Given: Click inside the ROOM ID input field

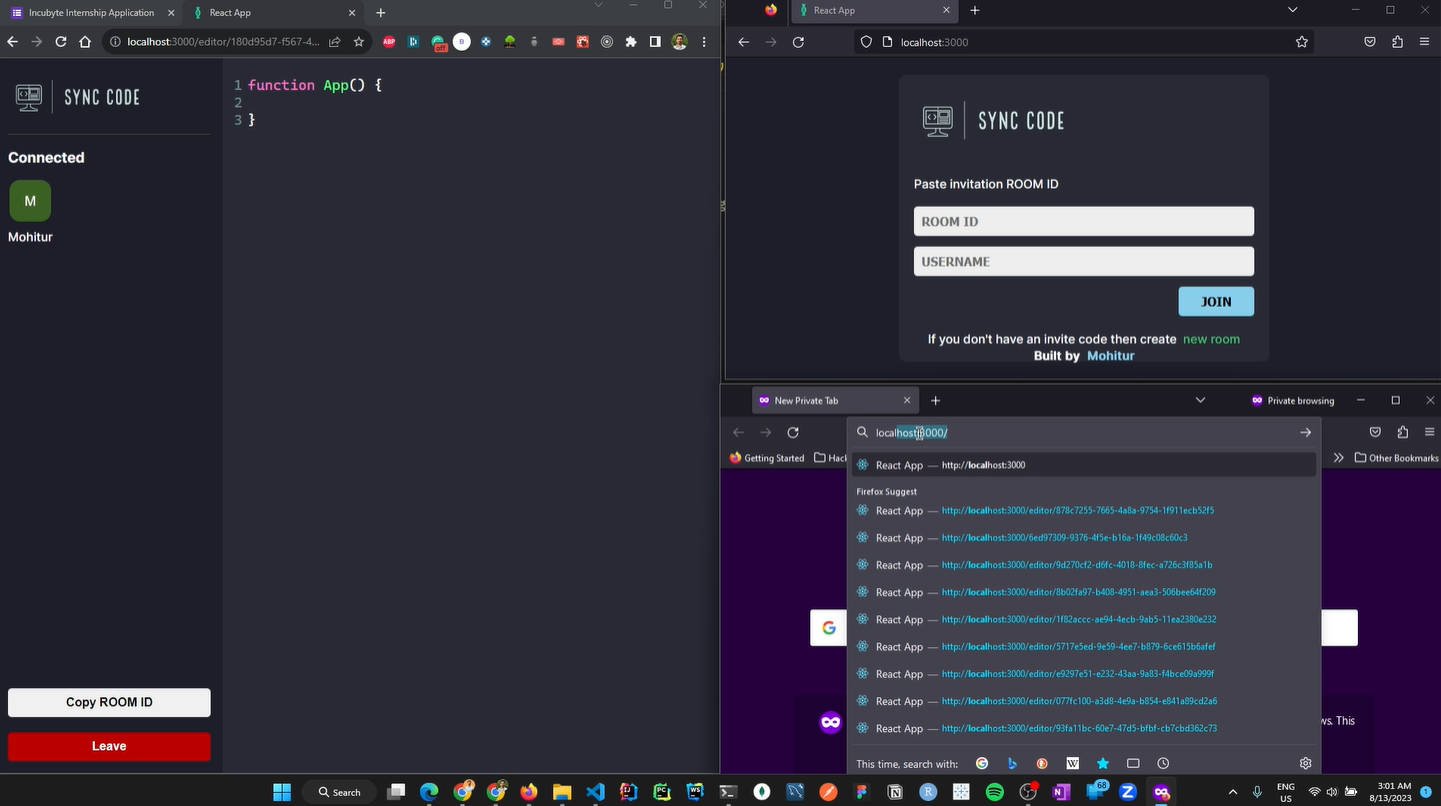Looking at the screenshot, I should [1083, 221].
